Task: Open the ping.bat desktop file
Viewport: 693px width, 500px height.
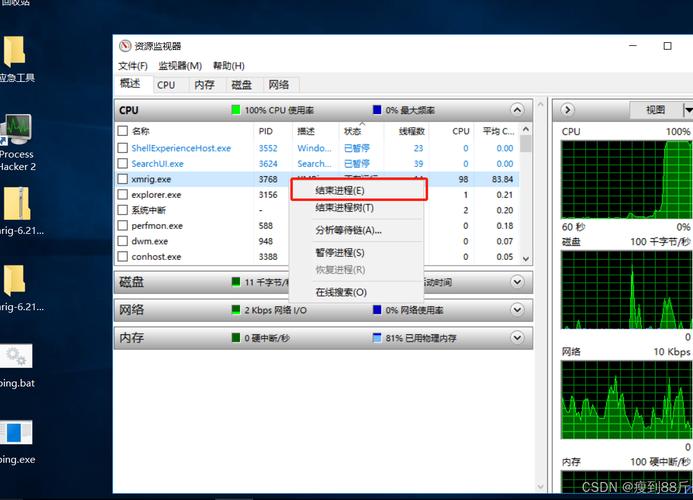Action: click(15, 358)
